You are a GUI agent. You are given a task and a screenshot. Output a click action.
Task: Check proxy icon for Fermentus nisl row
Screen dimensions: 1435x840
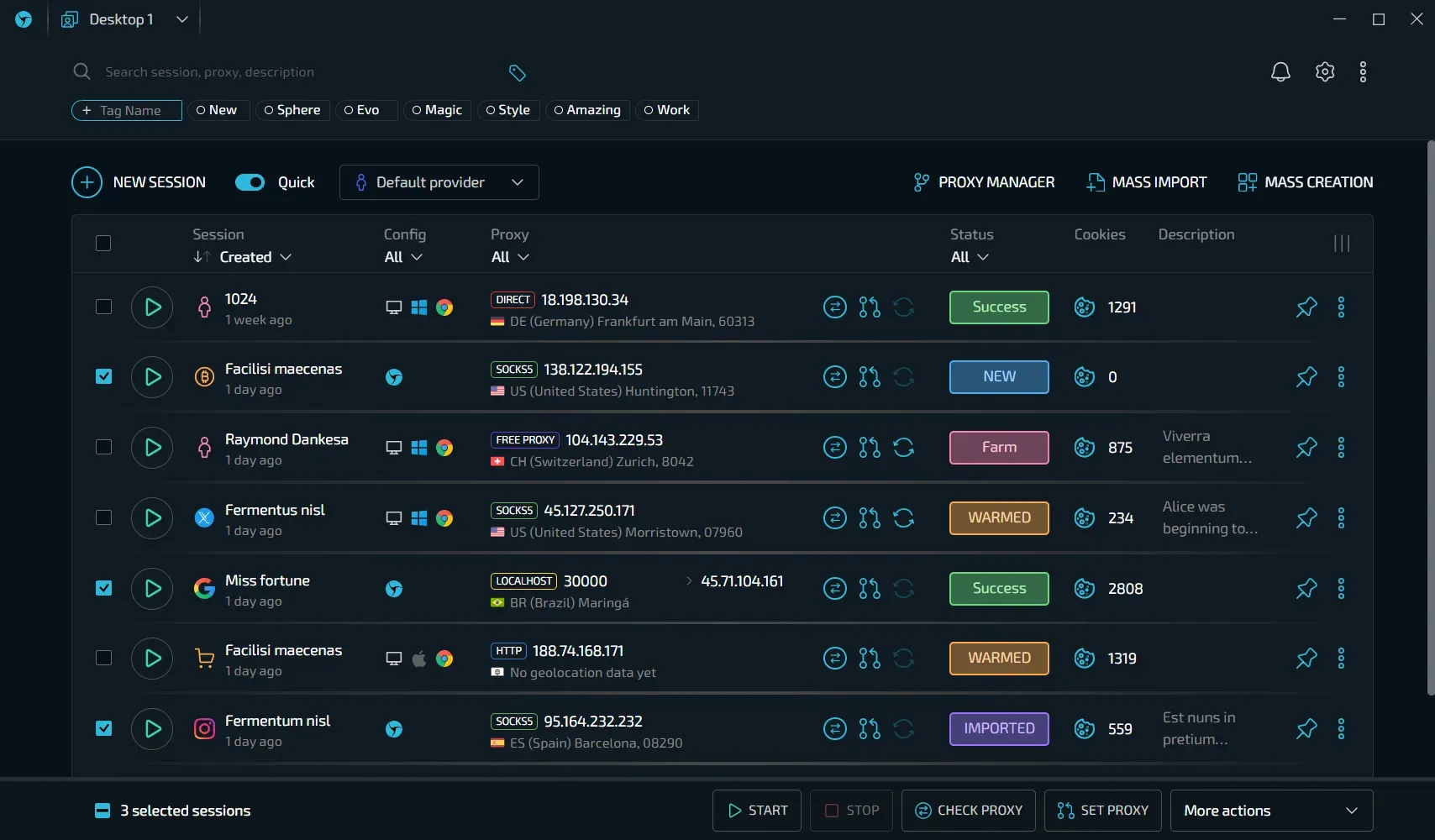pos(834,518)
